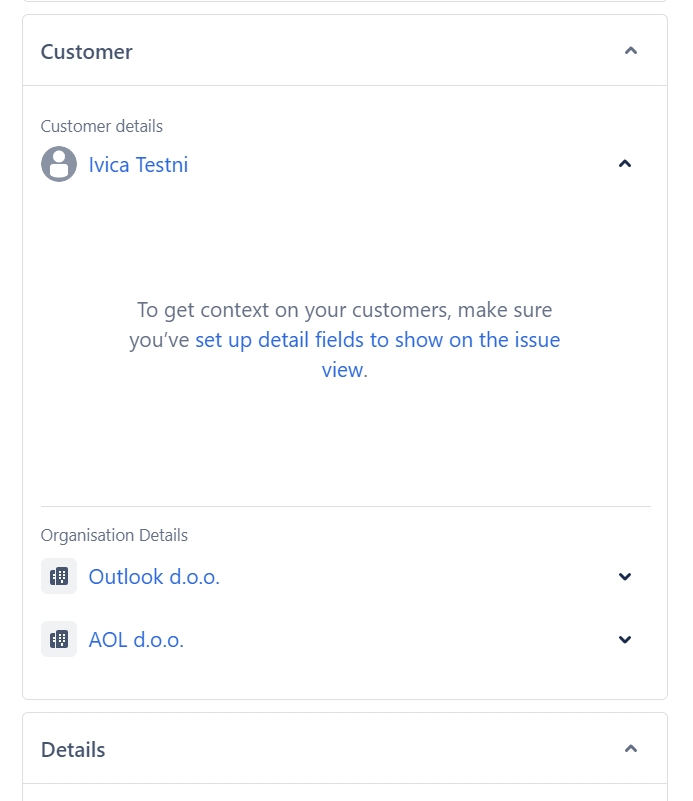Click the building icon beside Outlook d.o.o.

coord(59,576)
